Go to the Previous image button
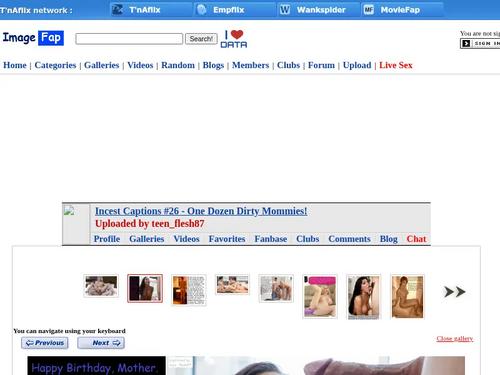The image size is (500, 375). click(45, 343)
